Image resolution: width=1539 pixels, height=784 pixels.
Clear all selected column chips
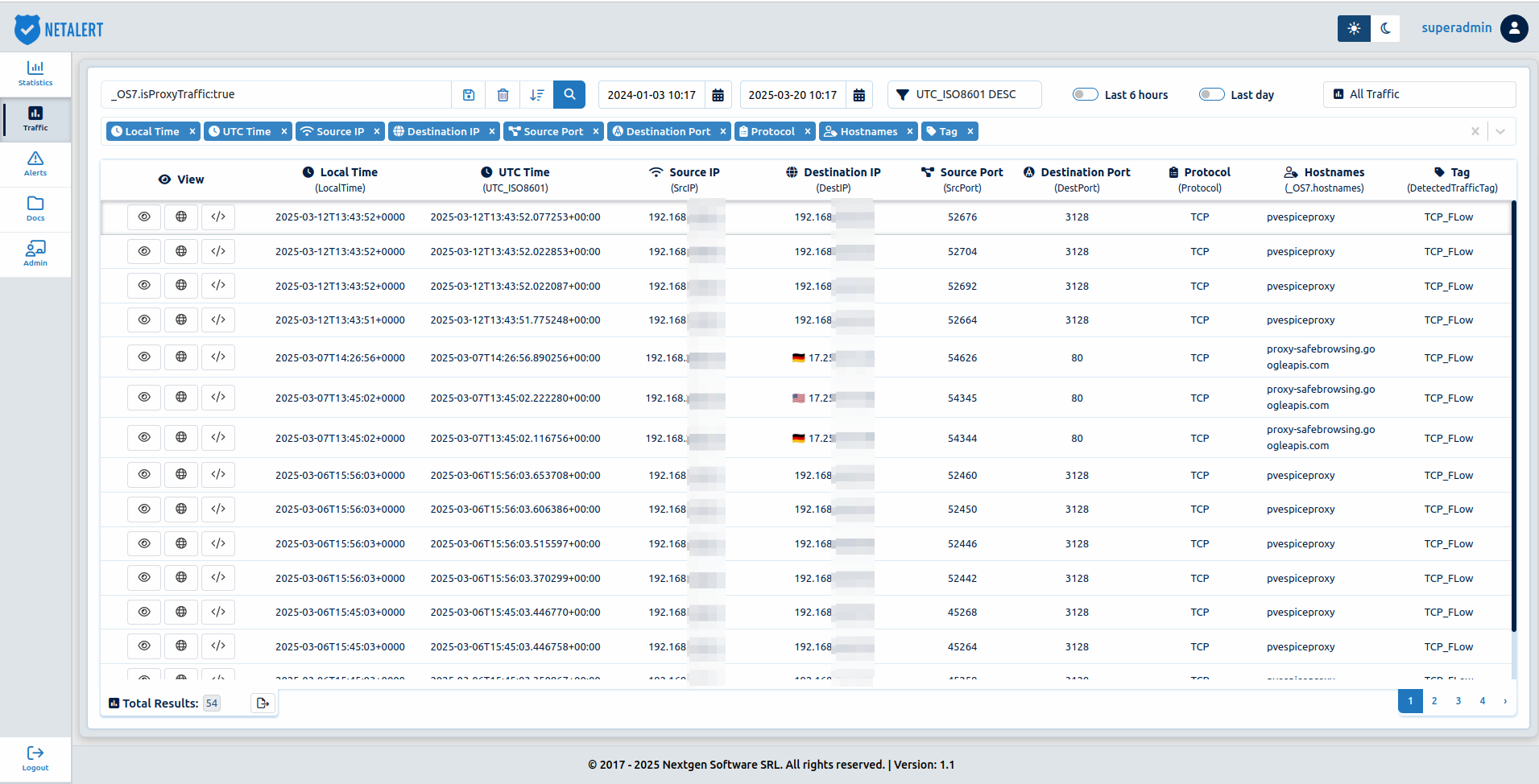coord(1475,131)
